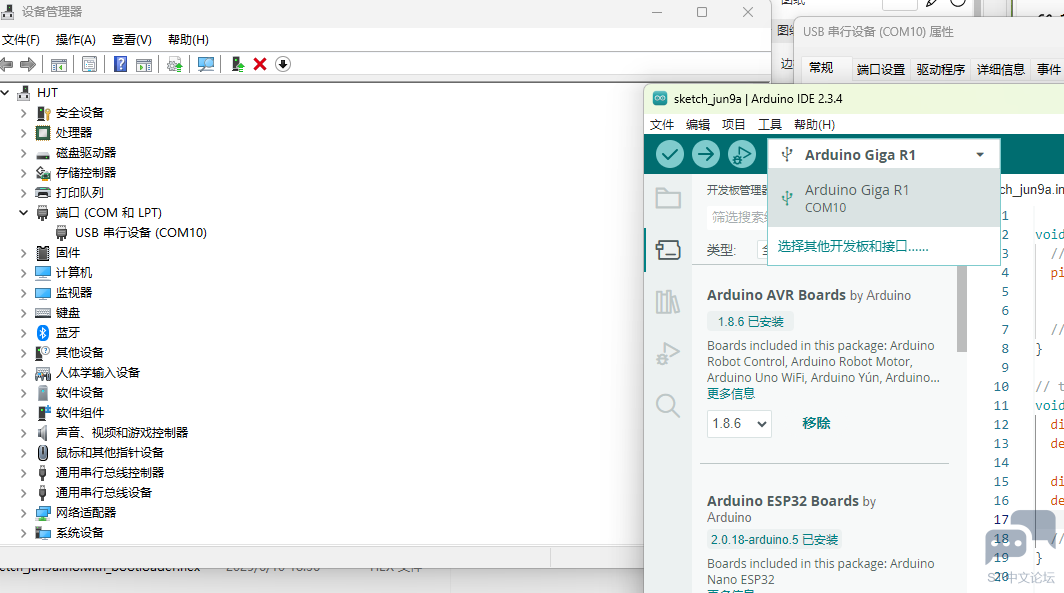Open 操作(A) menu in Device Manager
Image resolution: width=1064 pixels, height=593 pixels.
(76, 40)
